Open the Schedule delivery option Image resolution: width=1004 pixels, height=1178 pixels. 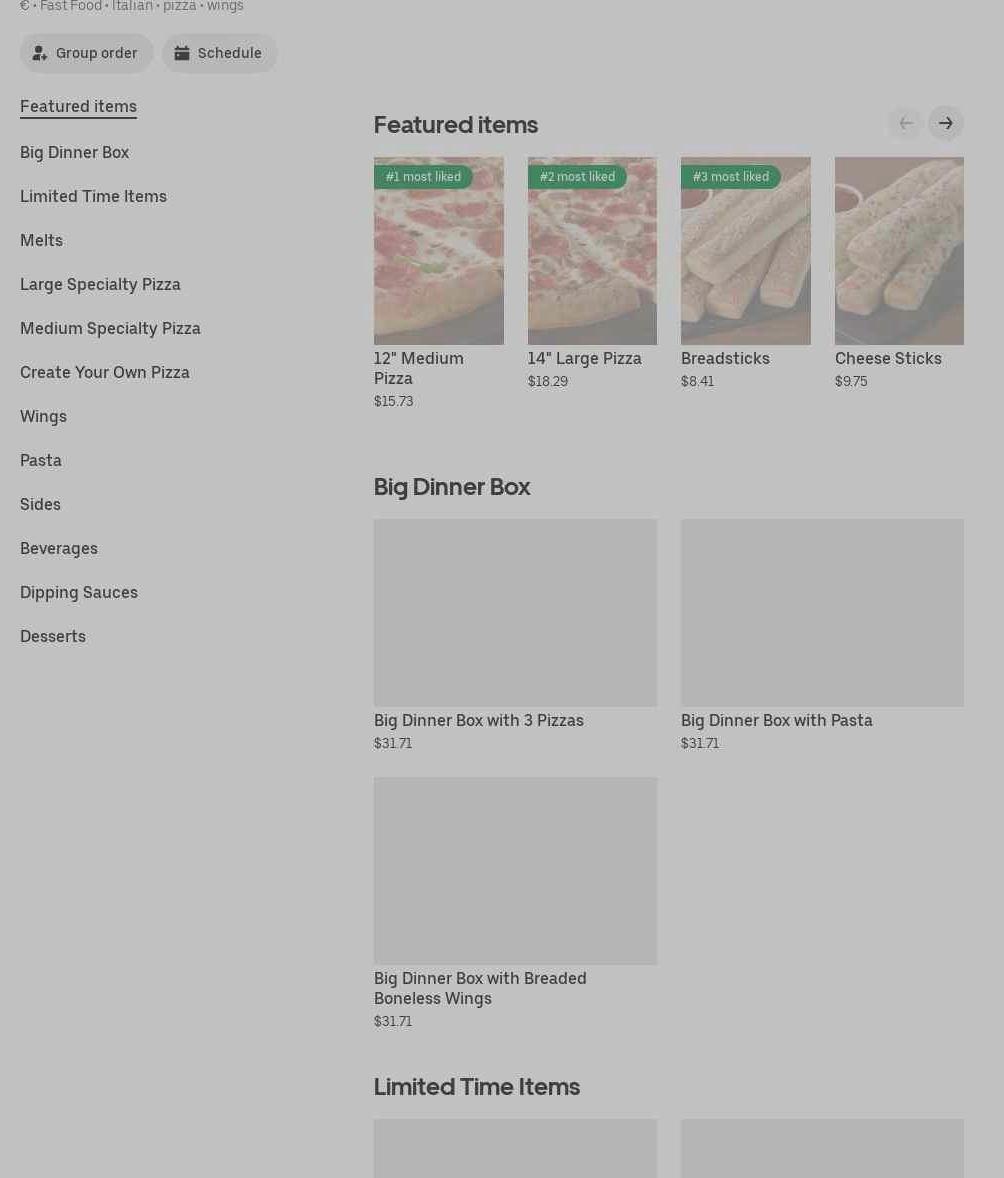point(219,53)
